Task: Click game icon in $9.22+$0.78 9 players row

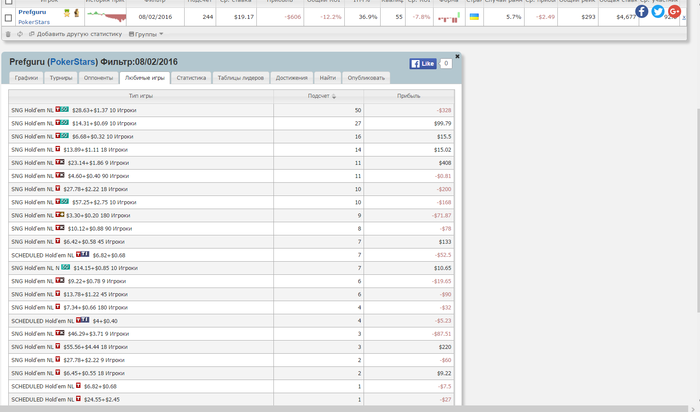Action: click(60, 281)
